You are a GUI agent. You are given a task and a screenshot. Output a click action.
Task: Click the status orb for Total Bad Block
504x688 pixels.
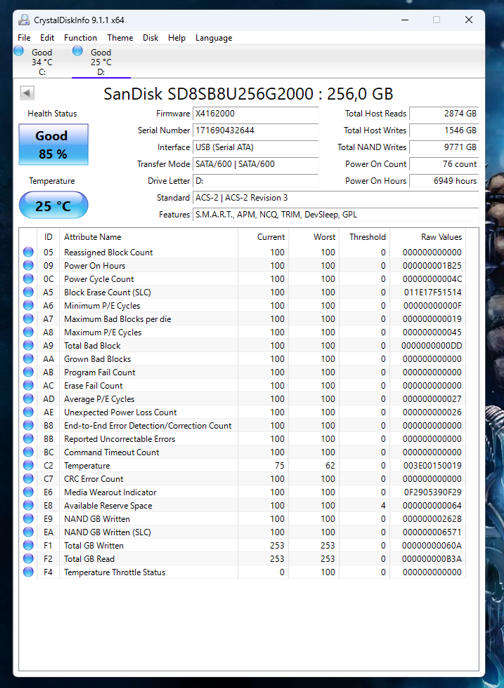tap(28, 345)
